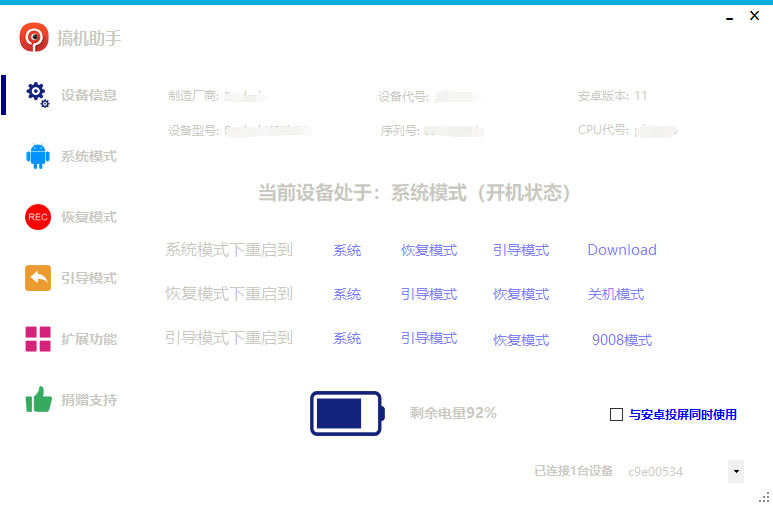Click the battery level icon
The image size is (773, 506).
coord(346,413)
